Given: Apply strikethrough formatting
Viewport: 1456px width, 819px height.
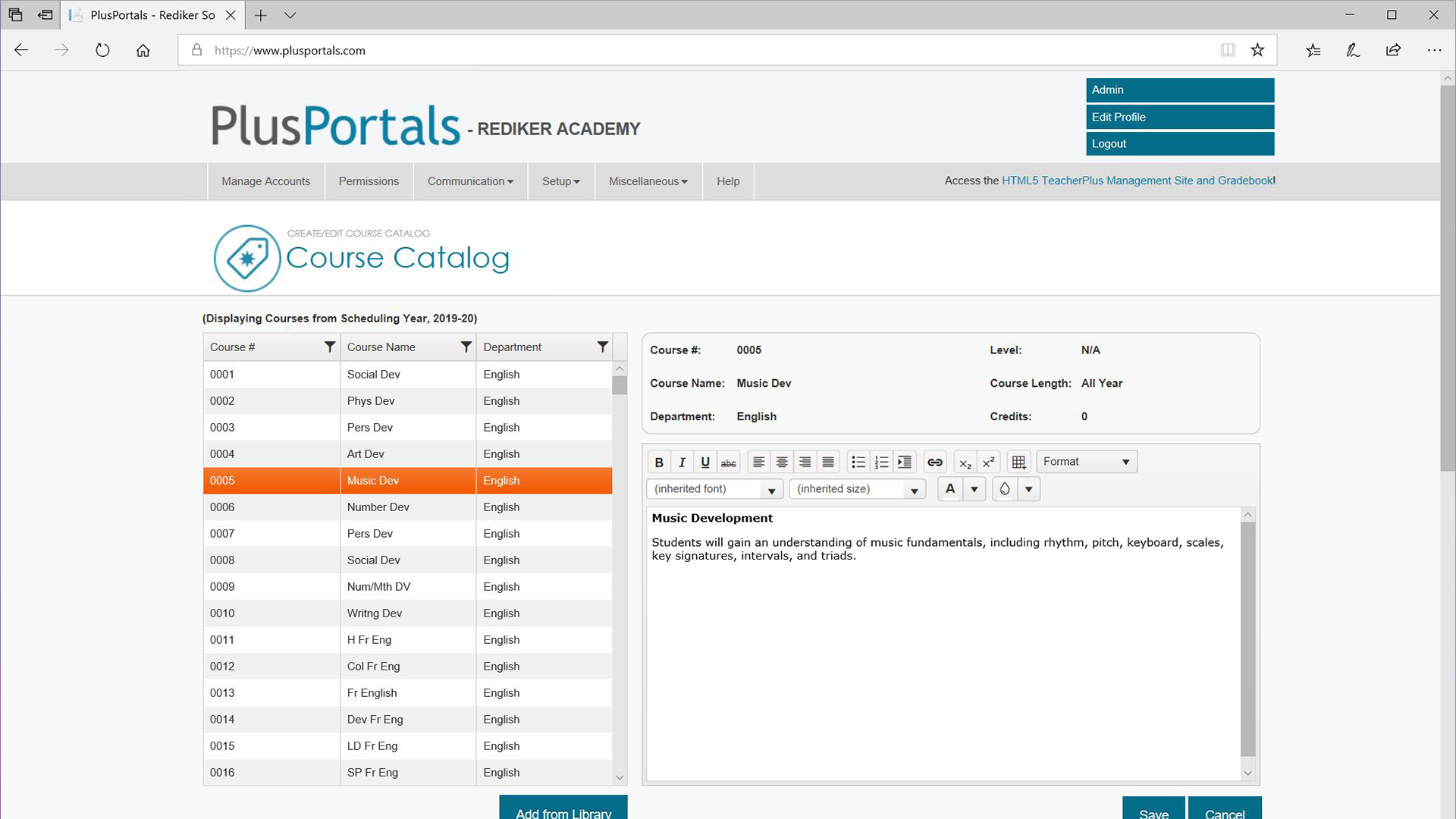Looking at the screenshot, I should (728, 462).
